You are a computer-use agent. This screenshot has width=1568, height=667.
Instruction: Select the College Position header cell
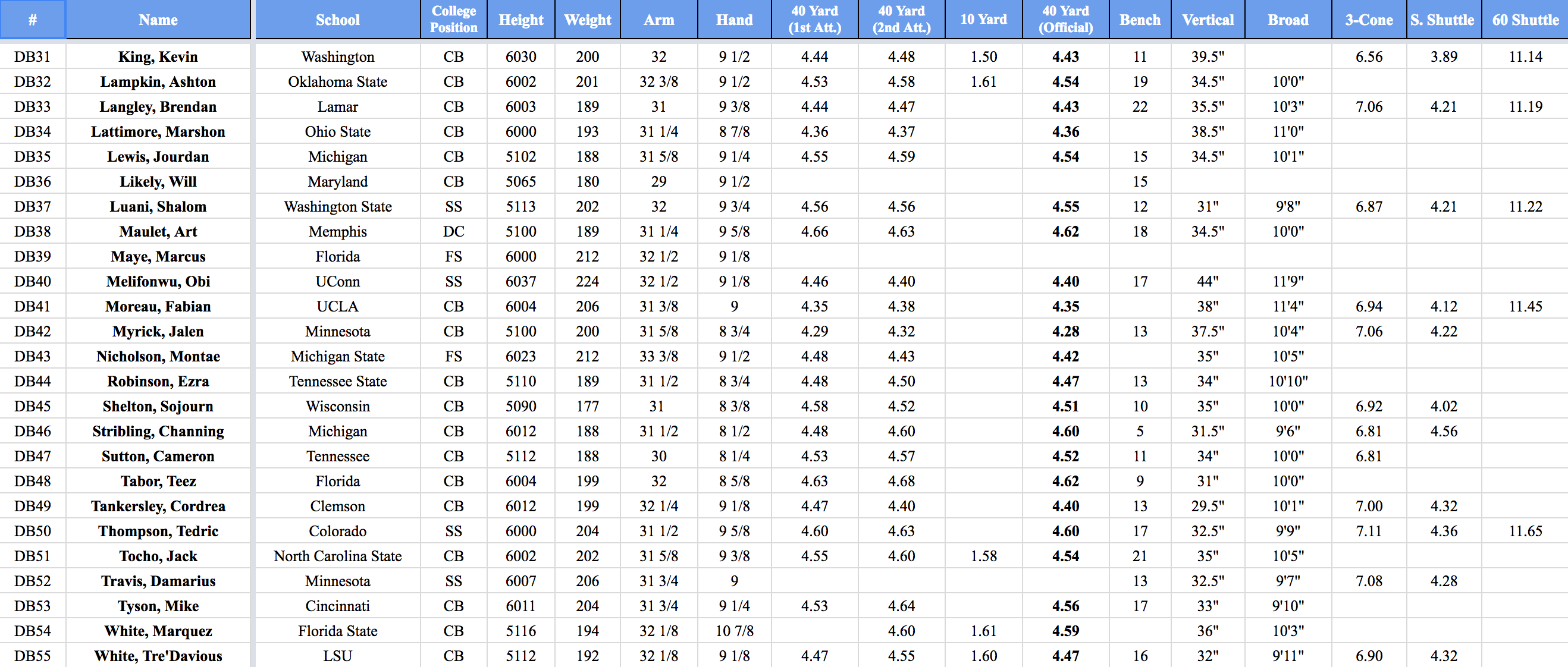453,20
